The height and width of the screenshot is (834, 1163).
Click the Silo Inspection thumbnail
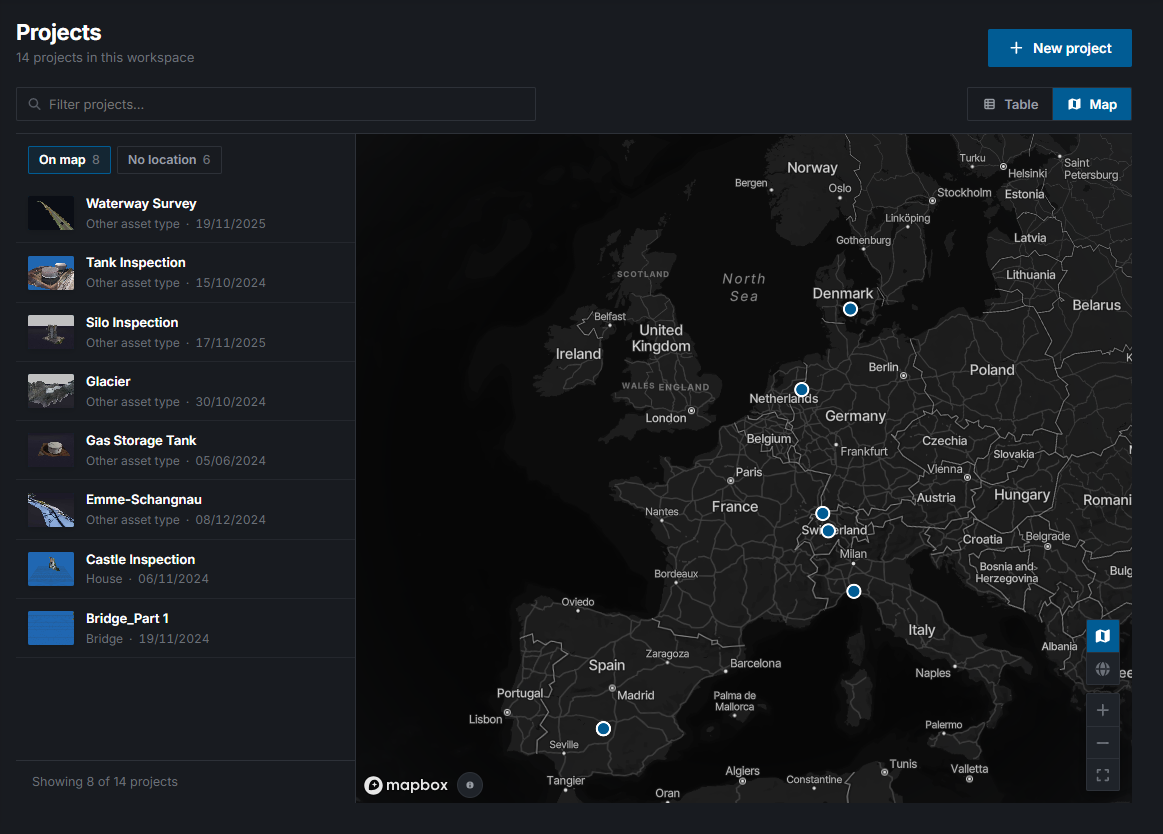[51, 332]
